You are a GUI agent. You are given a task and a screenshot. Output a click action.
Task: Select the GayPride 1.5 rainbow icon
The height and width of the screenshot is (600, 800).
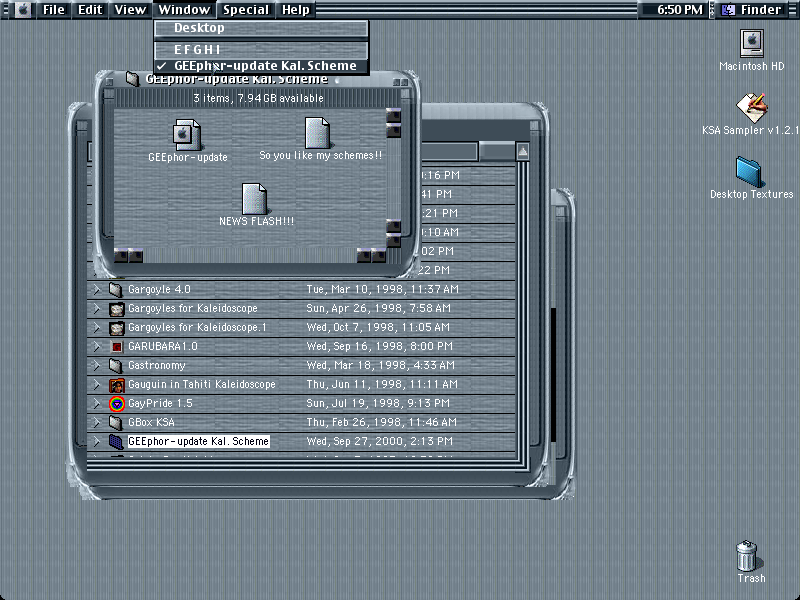pos(117,404)
